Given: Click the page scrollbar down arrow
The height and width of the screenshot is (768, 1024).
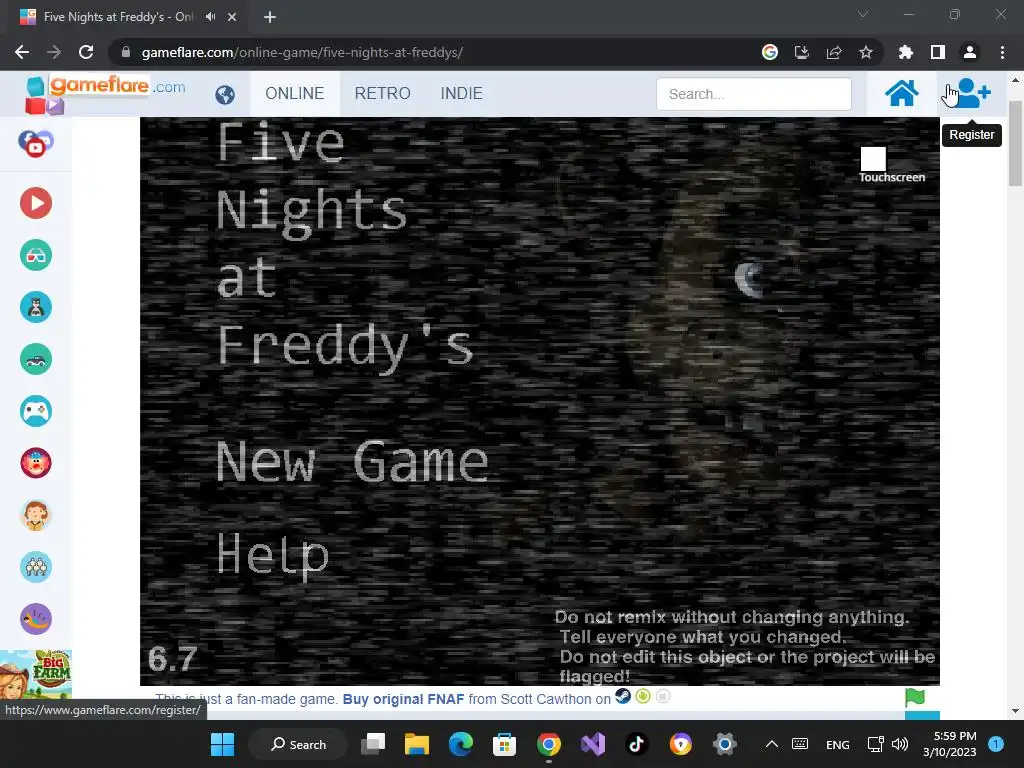Looking at the screenshot, I should click(1015, 711).
